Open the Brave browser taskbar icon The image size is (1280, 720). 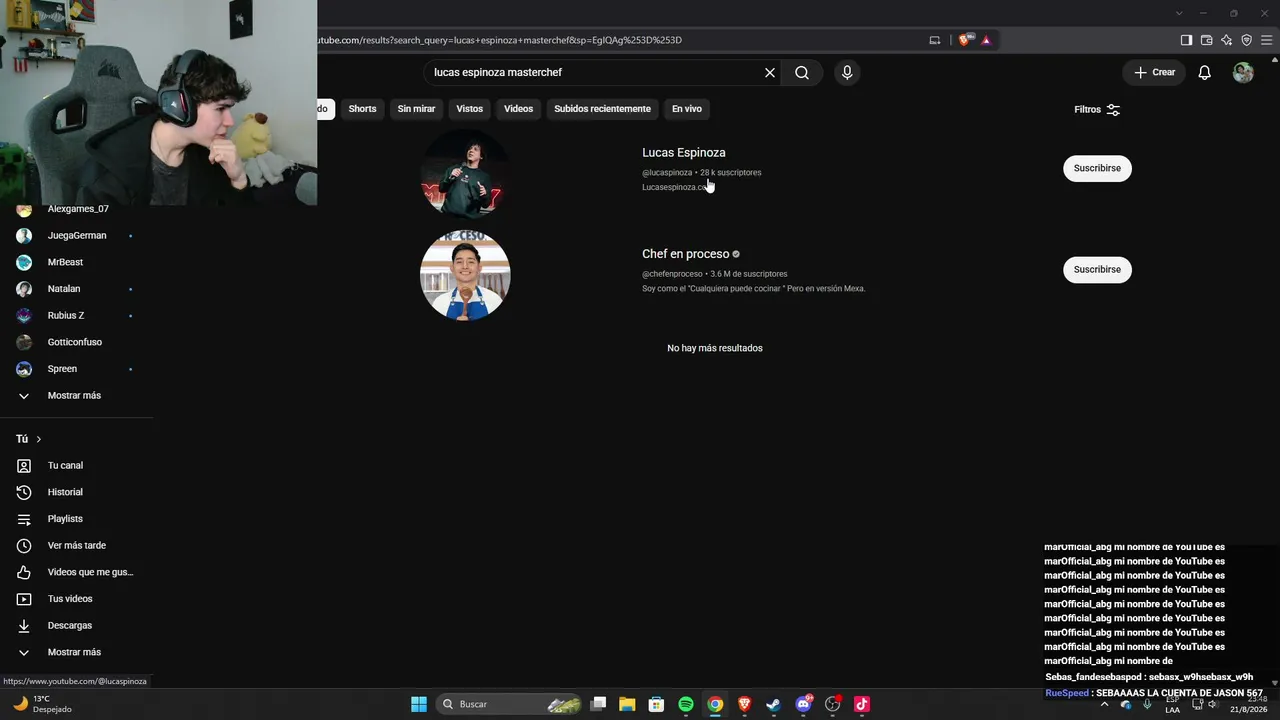[x=744, y=704]
